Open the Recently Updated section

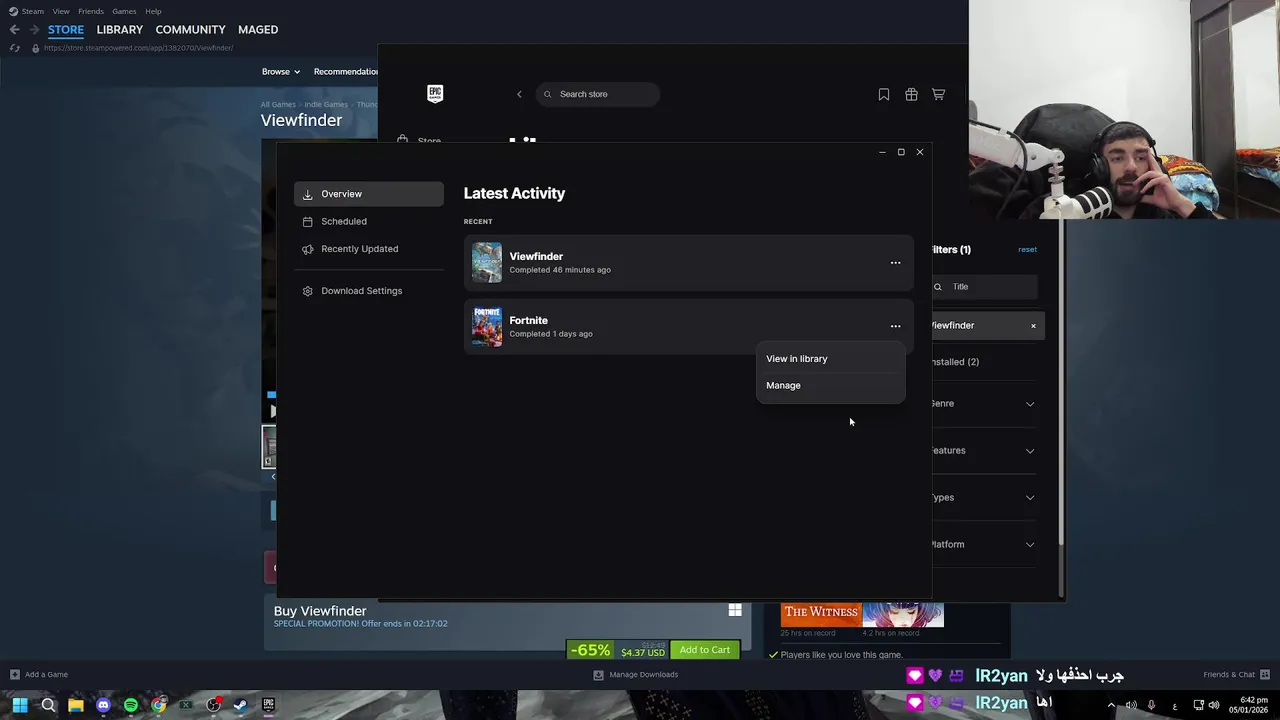coord(368,249)
